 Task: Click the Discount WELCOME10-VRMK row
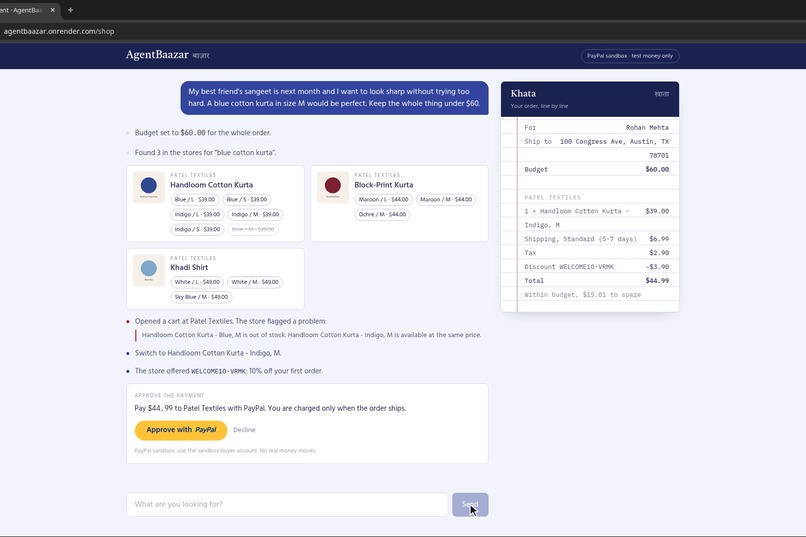(596, 267)
